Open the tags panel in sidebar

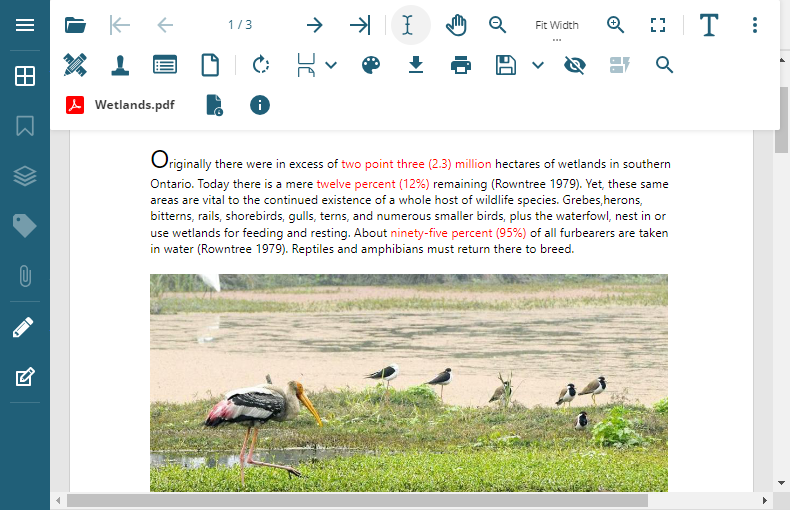pos(25,226)
